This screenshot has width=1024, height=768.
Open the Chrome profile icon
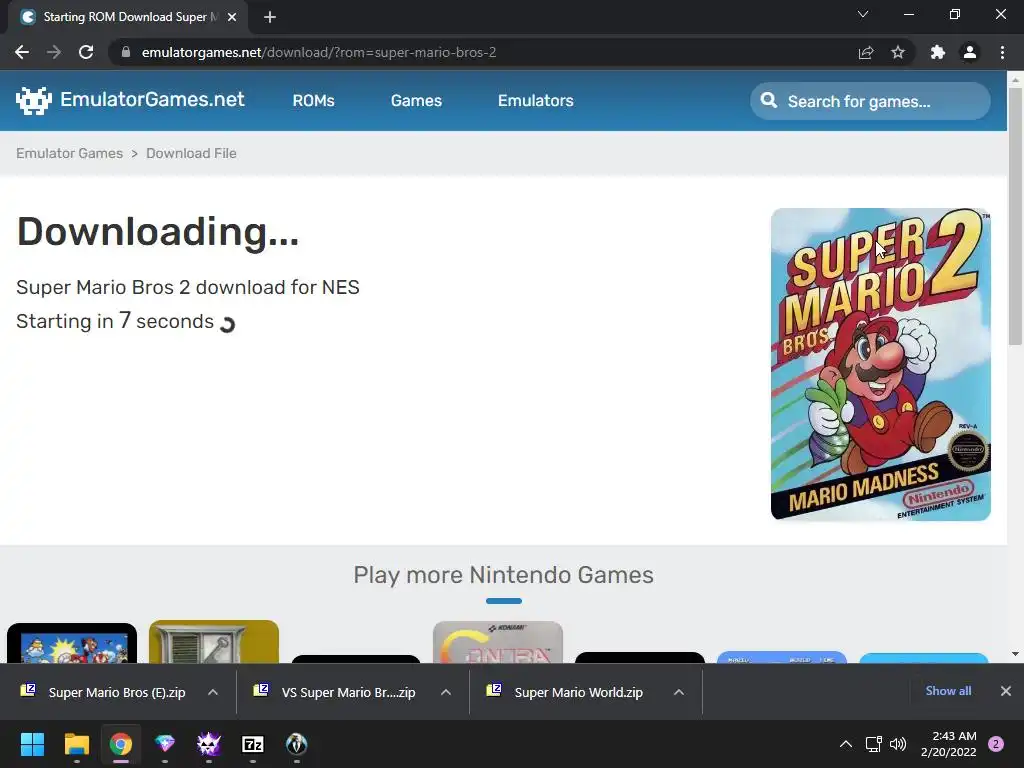(970, 52)
